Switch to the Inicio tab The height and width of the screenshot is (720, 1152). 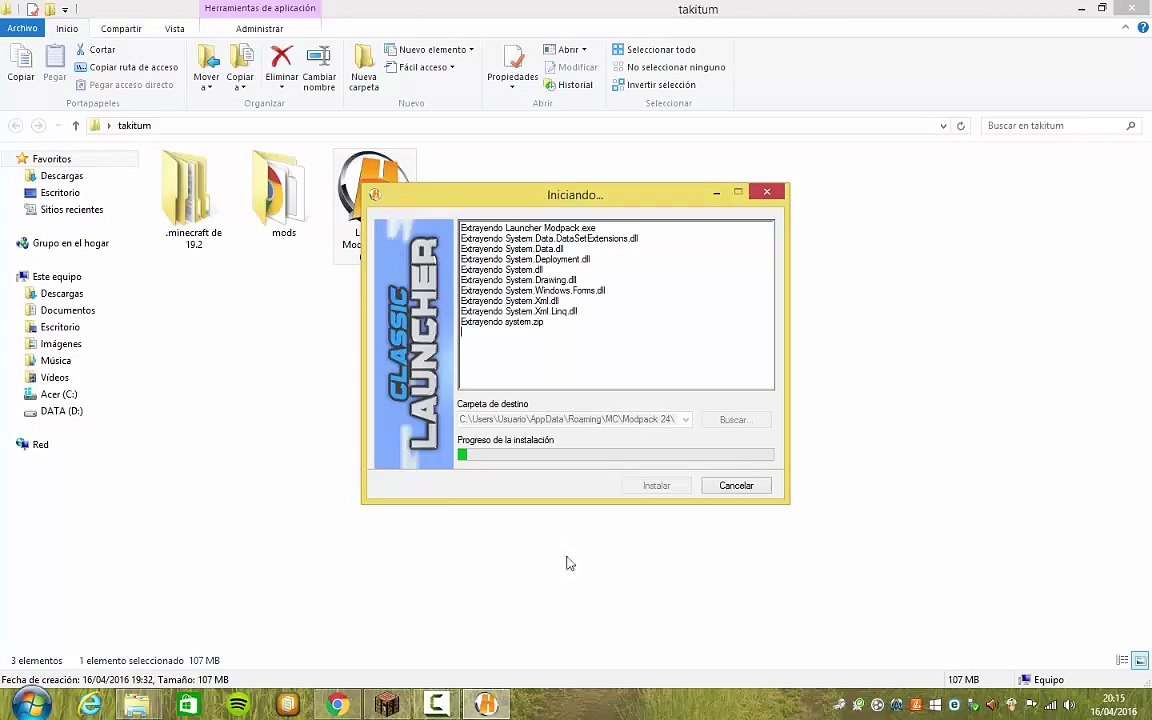coord(67,29)
